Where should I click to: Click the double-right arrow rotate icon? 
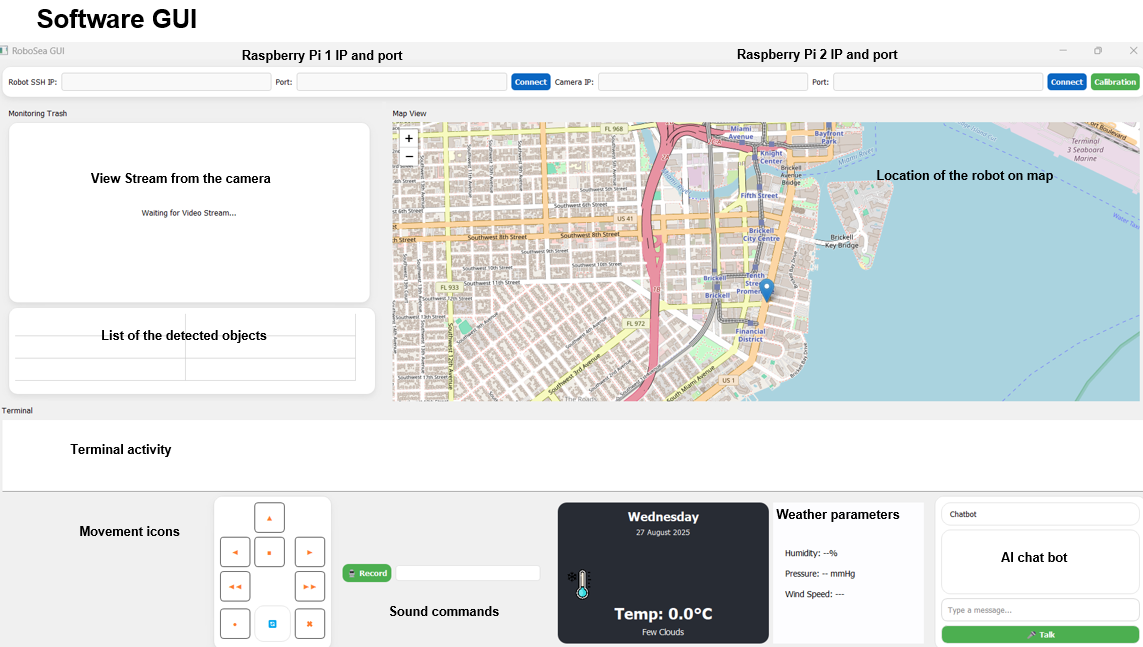click(x=310, y=586)
